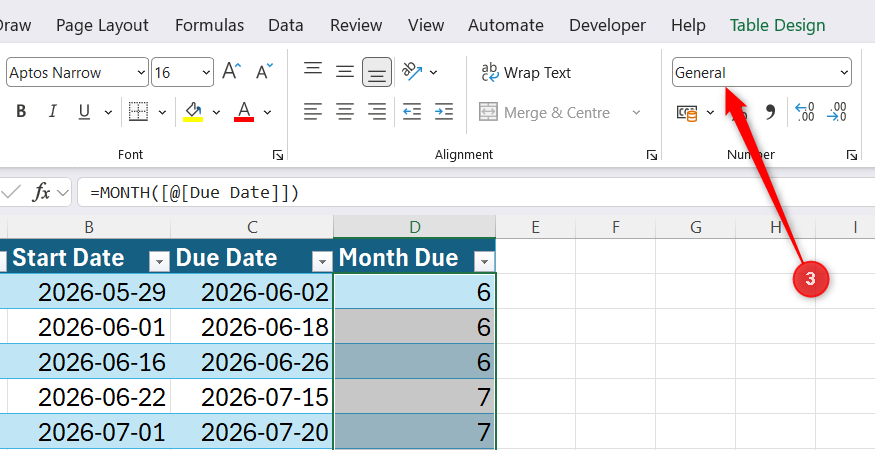Open accounting format dropdown arrow
The height and width of the screenshot is (450, 875).
pos(710,113)
